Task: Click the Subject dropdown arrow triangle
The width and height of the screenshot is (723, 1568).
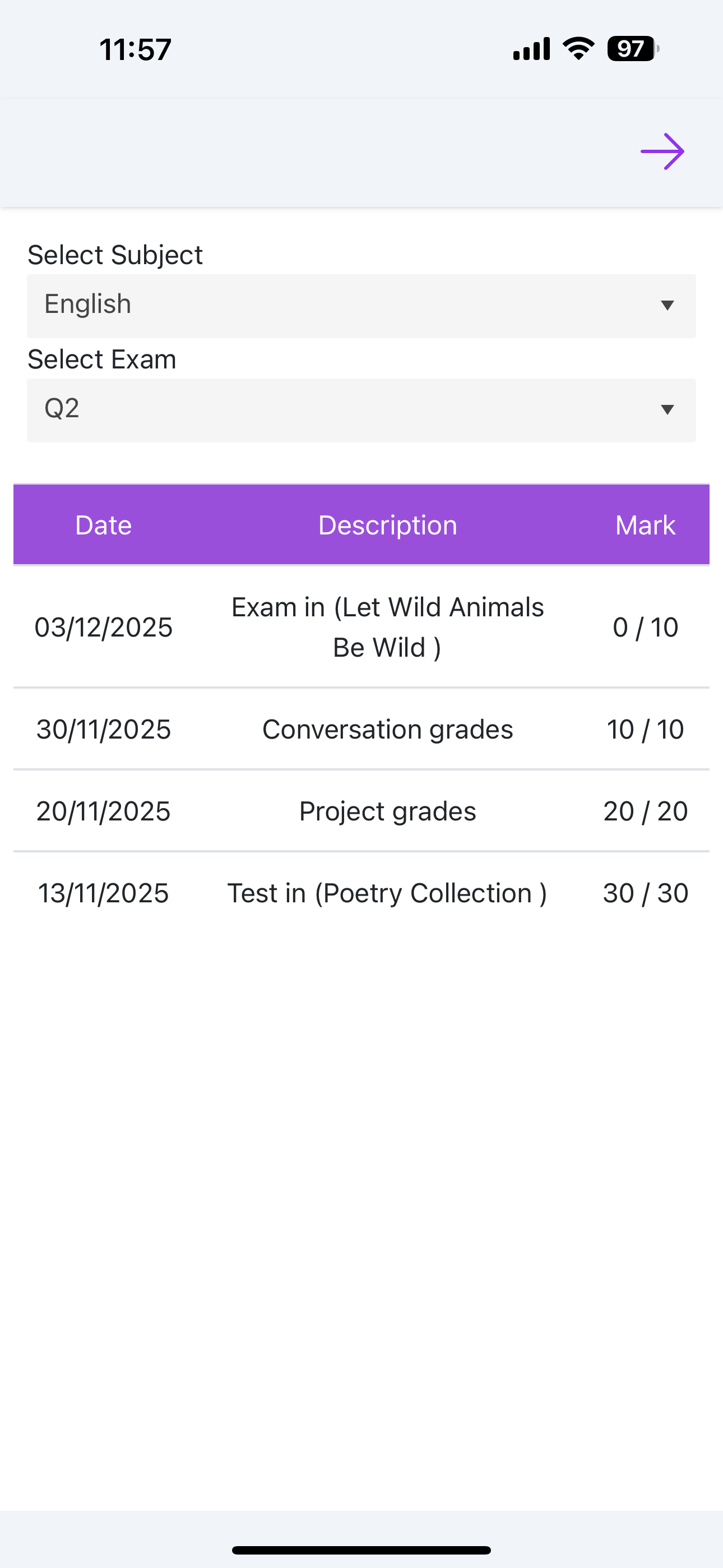Action: 667,306
